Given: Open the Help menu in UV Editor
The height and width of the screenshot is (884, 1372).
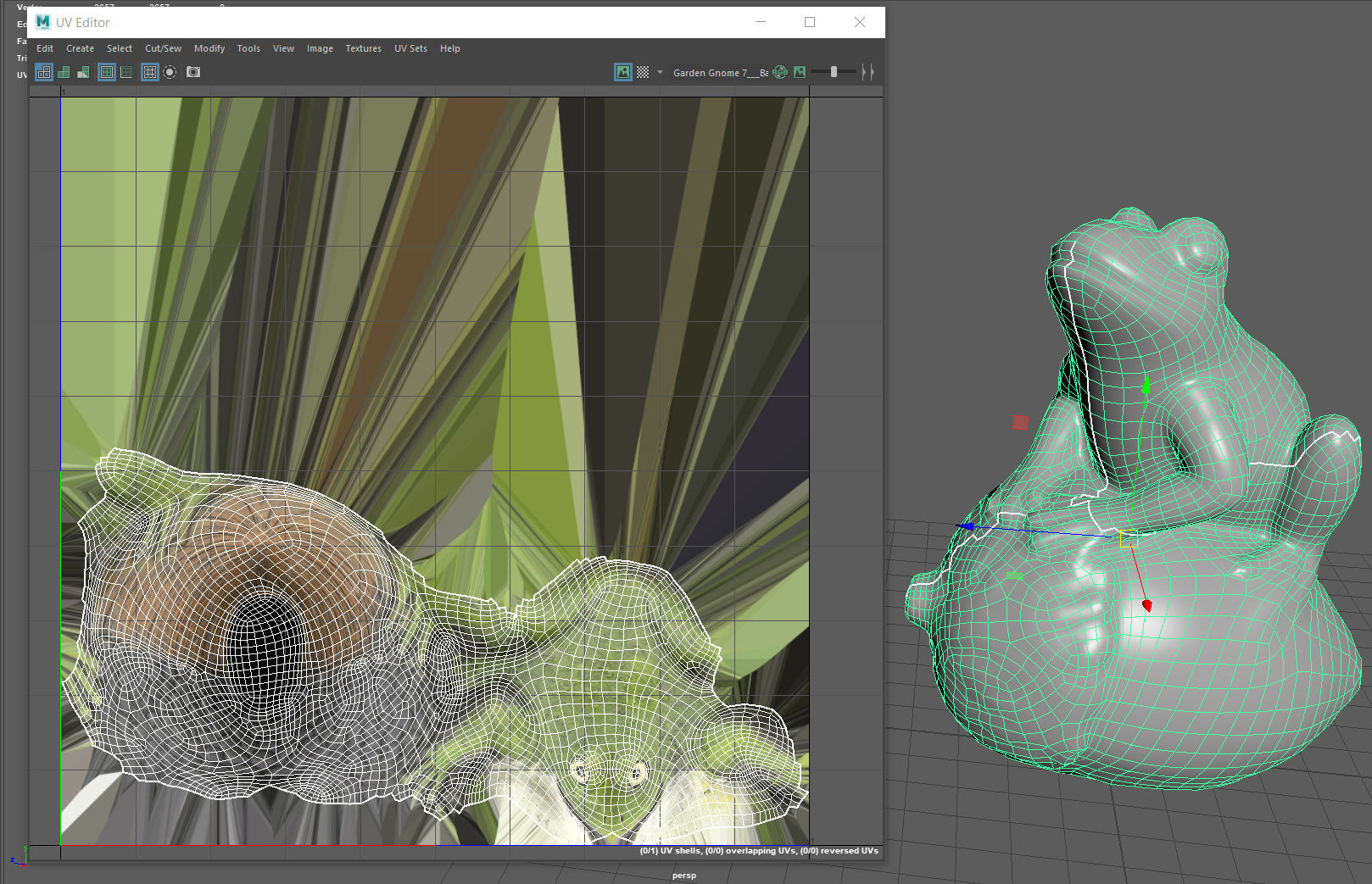Looking at the screenshot, I should point(450,48).
